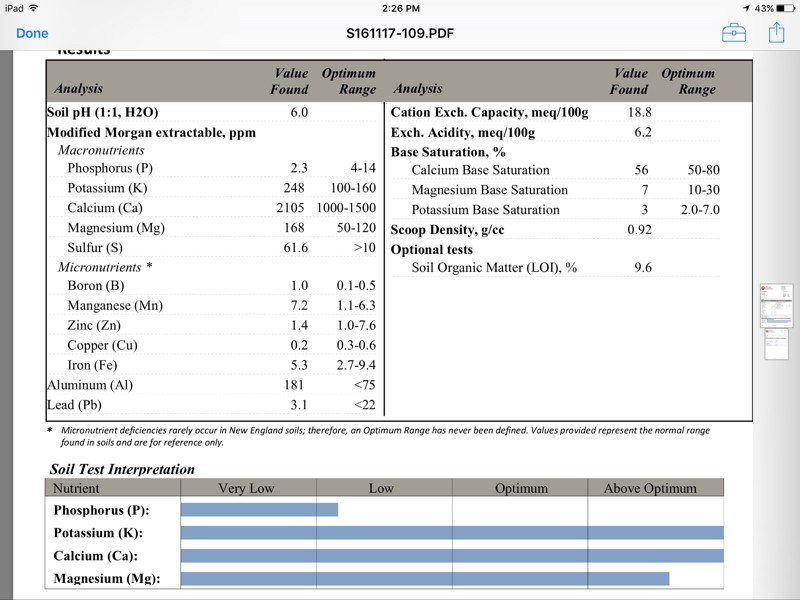Image resolution: width=800 pixels, height=600 pixels.
Task: Tap the battery icon in status bar
Action: (x=786, y=8)
